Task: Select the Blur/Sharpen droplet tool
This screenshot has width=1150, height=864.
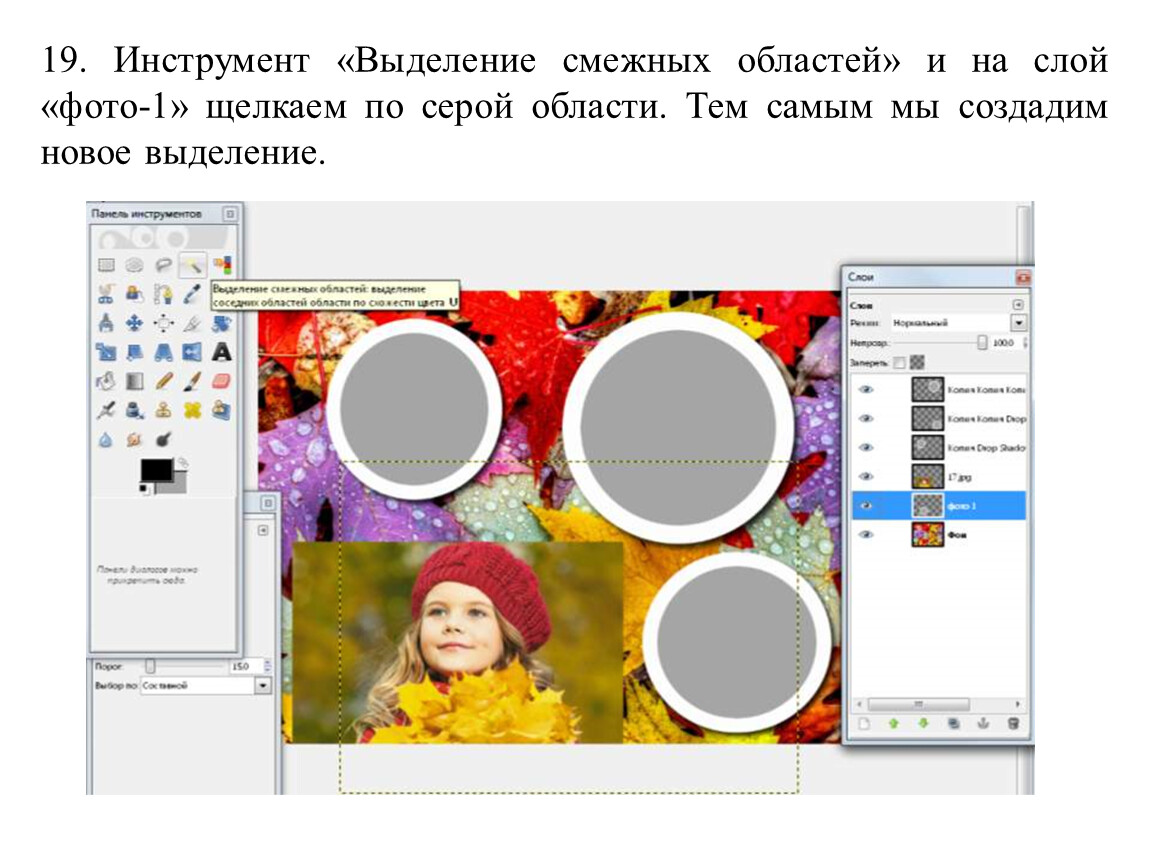Action: point(106,439)
